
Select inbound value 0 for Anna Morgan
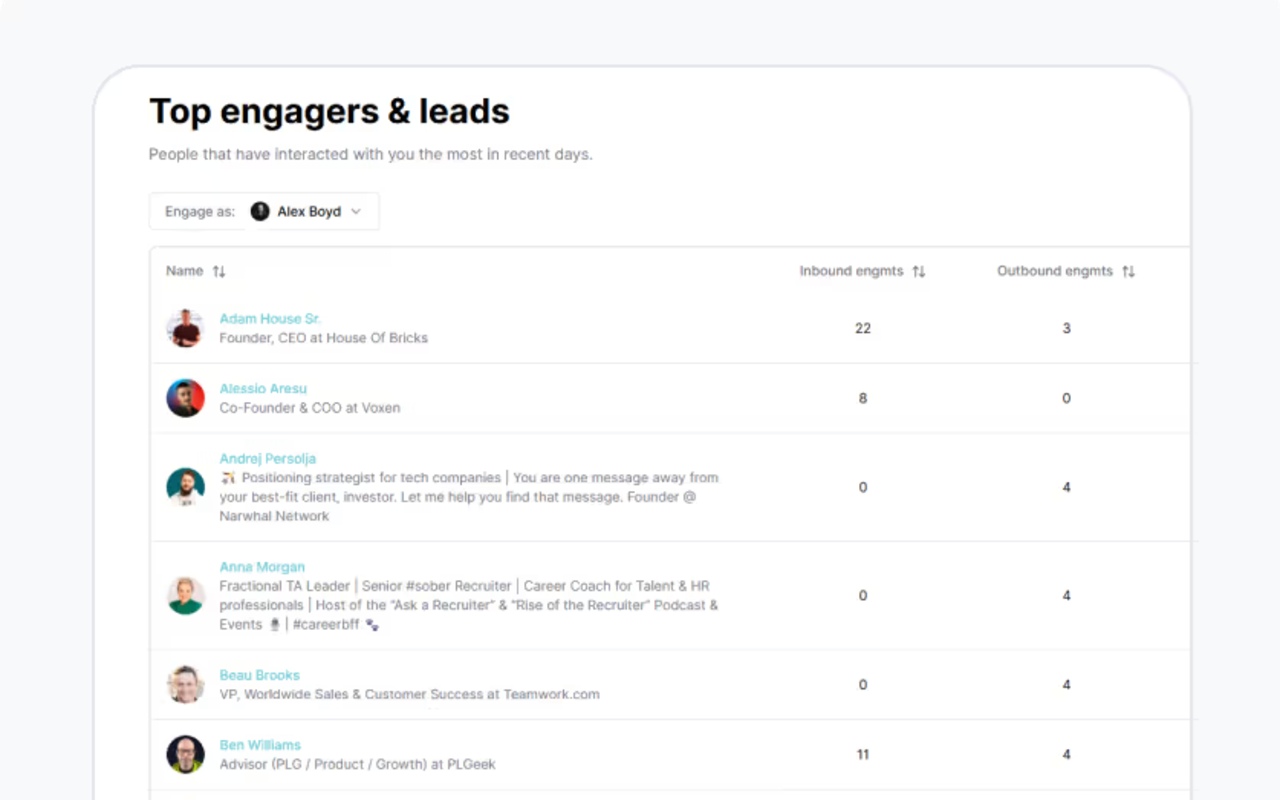(x=863, y=595)
